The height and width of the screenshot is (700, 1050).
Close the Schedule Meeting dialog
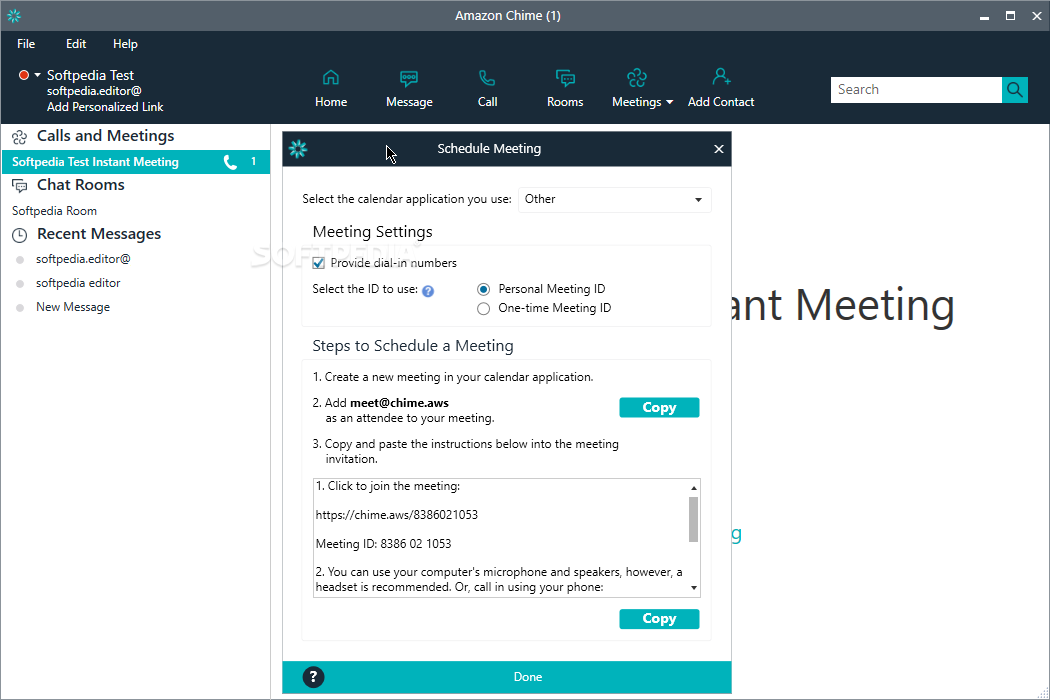[x=719, y=149]
